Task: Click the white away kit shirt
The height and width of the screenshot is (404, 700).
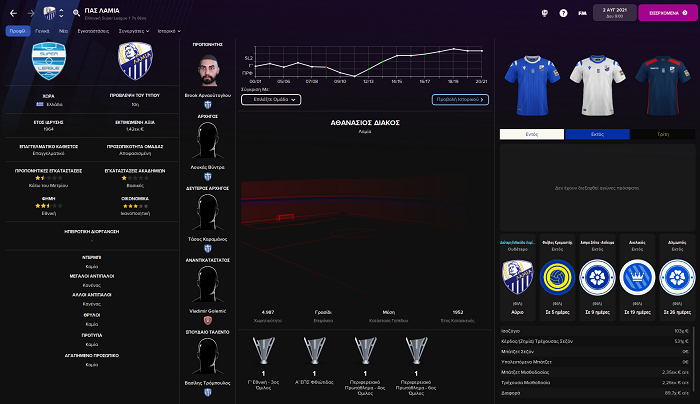Action: coord(597,85)
